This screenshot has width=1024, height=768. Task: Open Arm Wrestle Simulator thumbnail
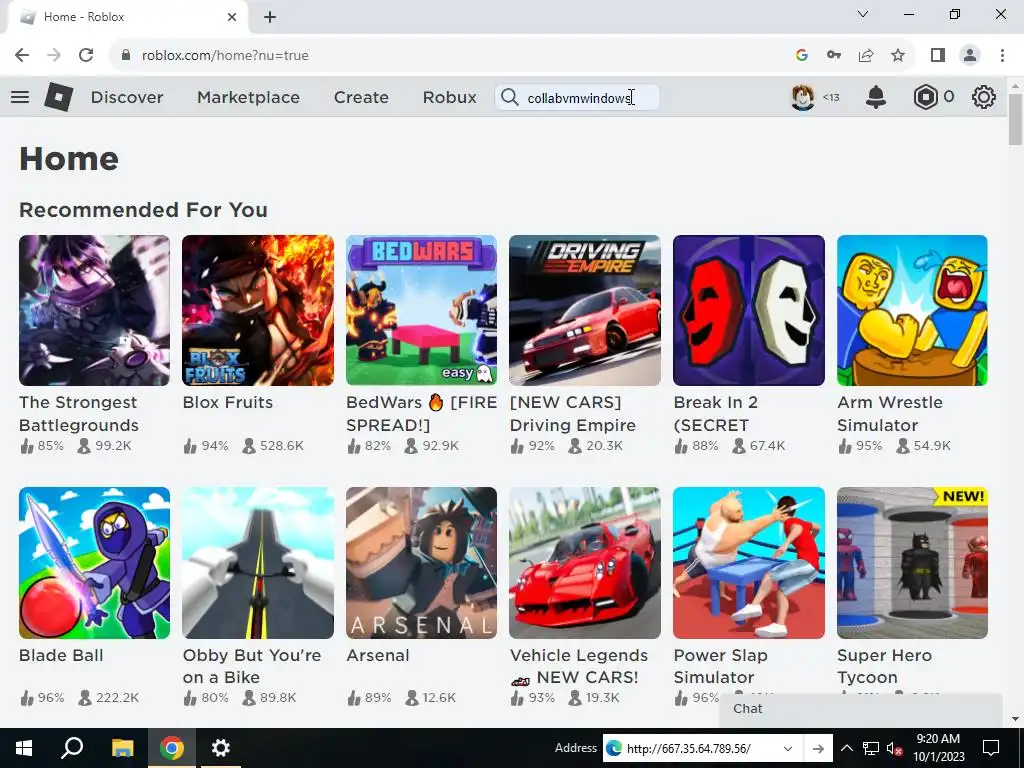912,310
